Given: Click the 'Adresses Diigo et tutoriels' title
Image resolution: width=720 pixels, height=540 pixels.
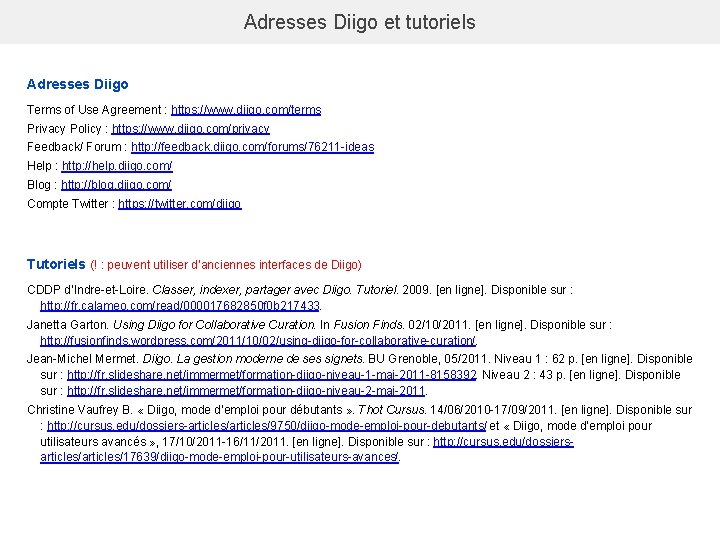Looking at the screenshot, I should pyautogui.click(x=360, y=22).
